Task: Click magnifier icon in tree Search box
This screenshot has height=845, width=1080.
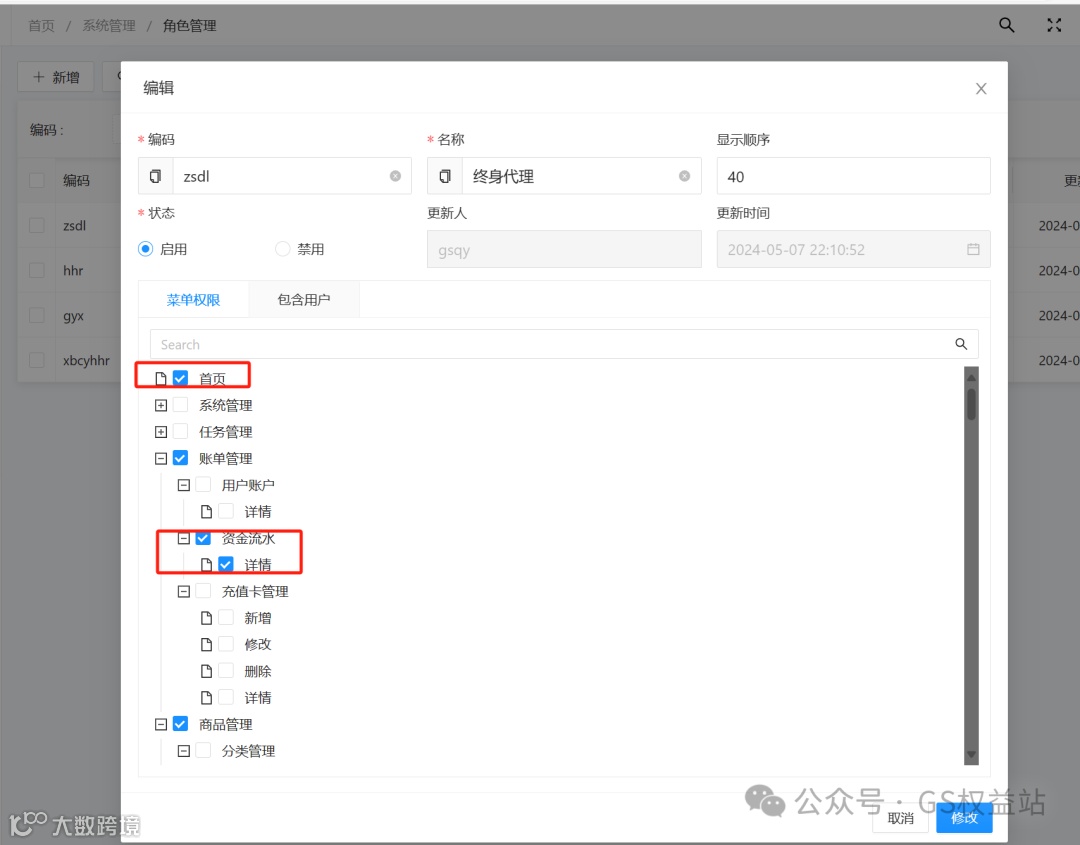Action: coord(961,344)
